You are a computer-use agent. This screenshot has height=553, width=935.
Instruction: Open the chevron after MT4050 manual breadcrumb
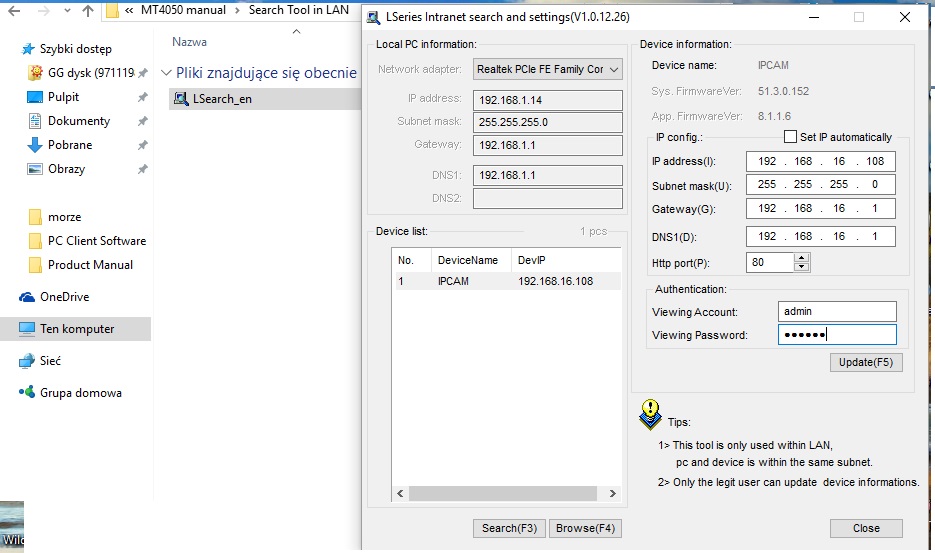237,10
